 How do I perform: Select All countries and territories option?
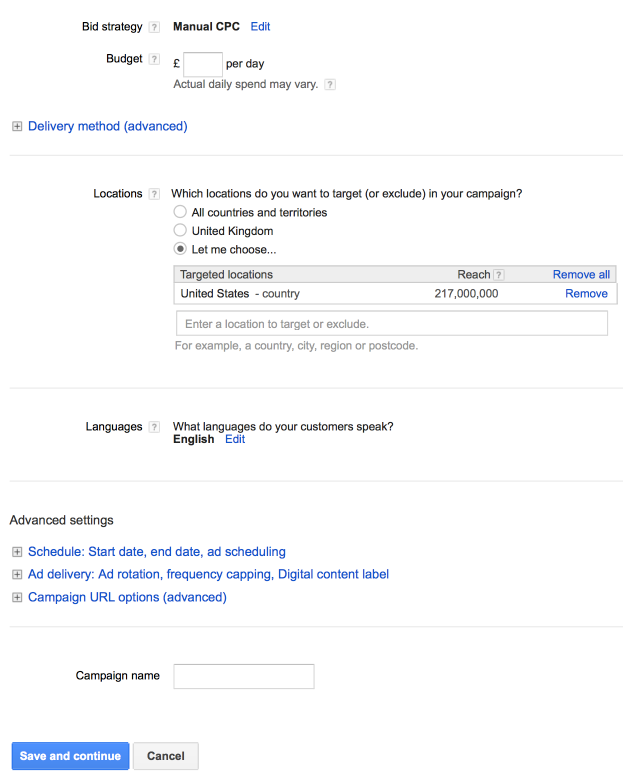coord(180,212)
